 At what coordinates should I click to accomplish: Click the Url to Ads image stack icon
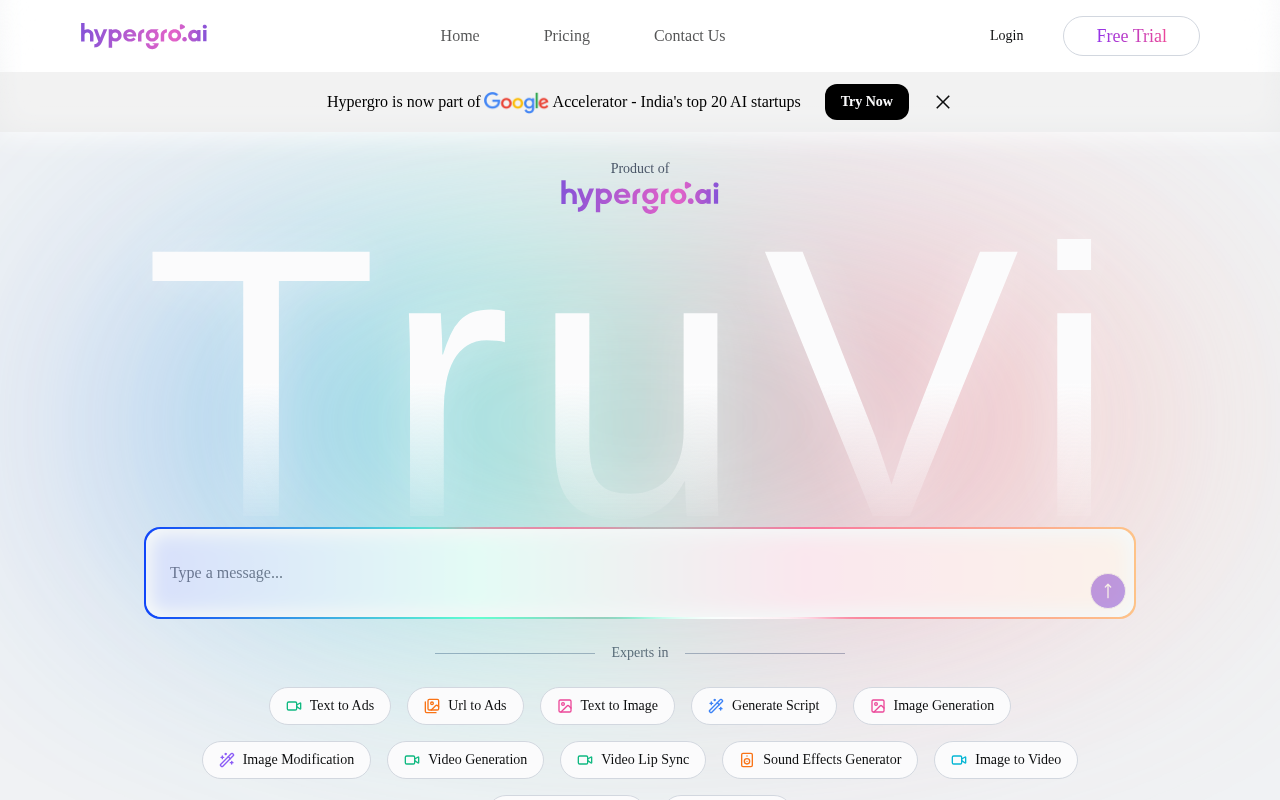[x=430, y=705]
